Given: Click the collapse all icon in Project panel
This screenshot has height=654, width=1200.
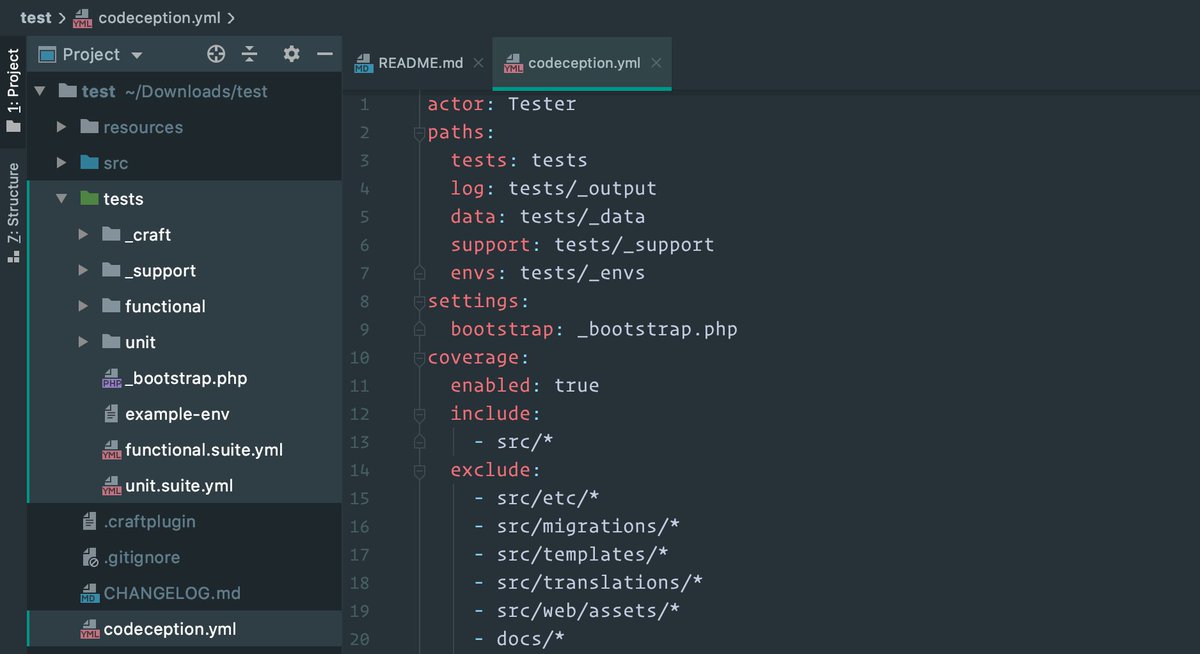Looking at the screenshot, I should (250, 54).
